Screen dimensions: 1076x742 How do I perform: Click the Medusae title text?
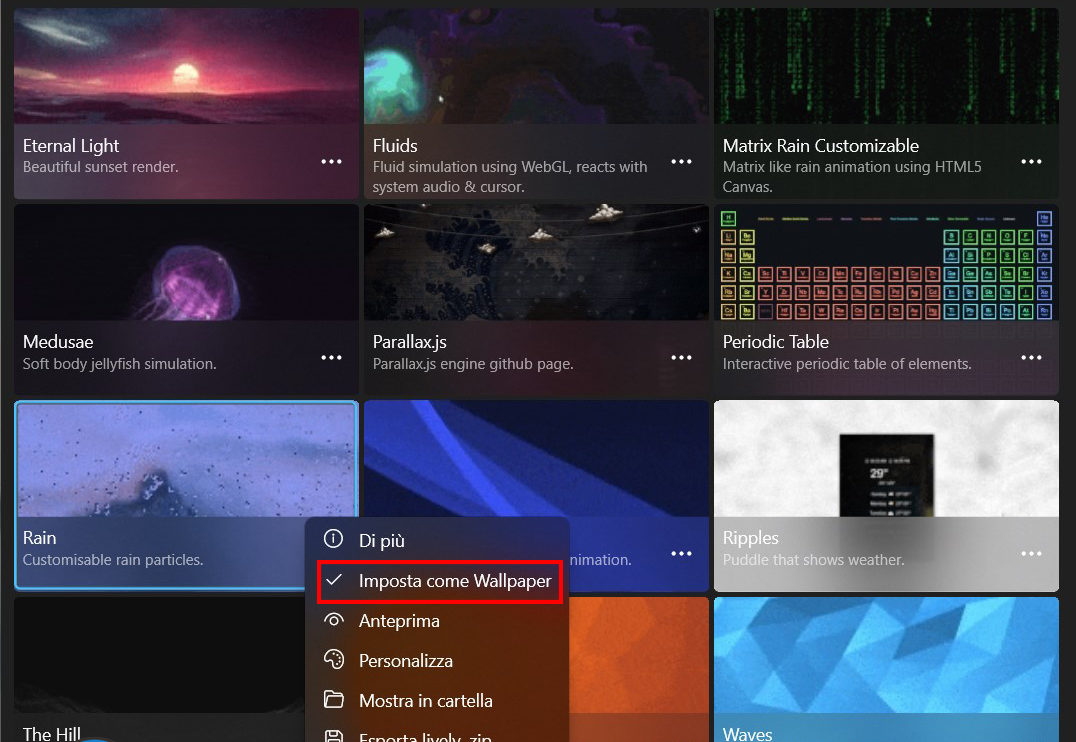tap(58, 342)
